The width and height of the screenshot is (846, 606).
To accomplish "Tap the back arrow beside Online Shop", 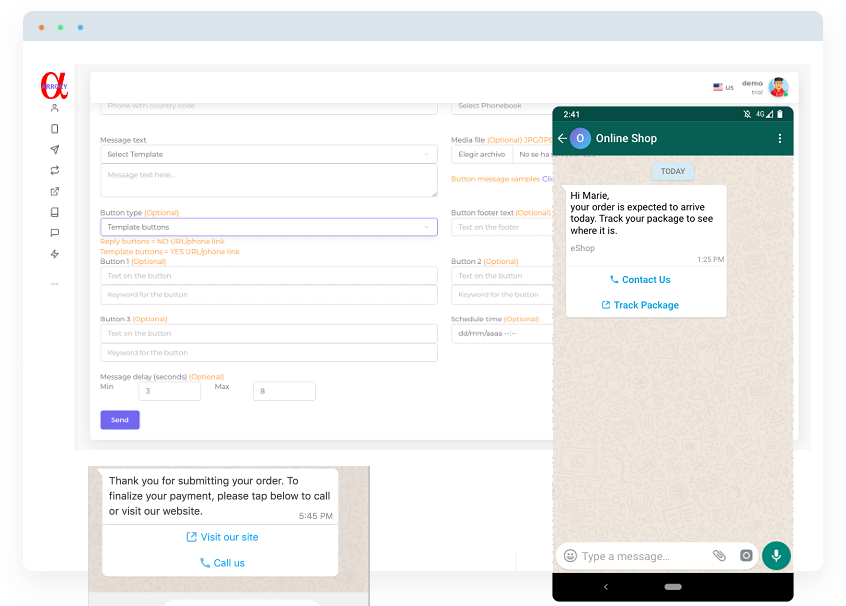I will (x=562, y=139).
